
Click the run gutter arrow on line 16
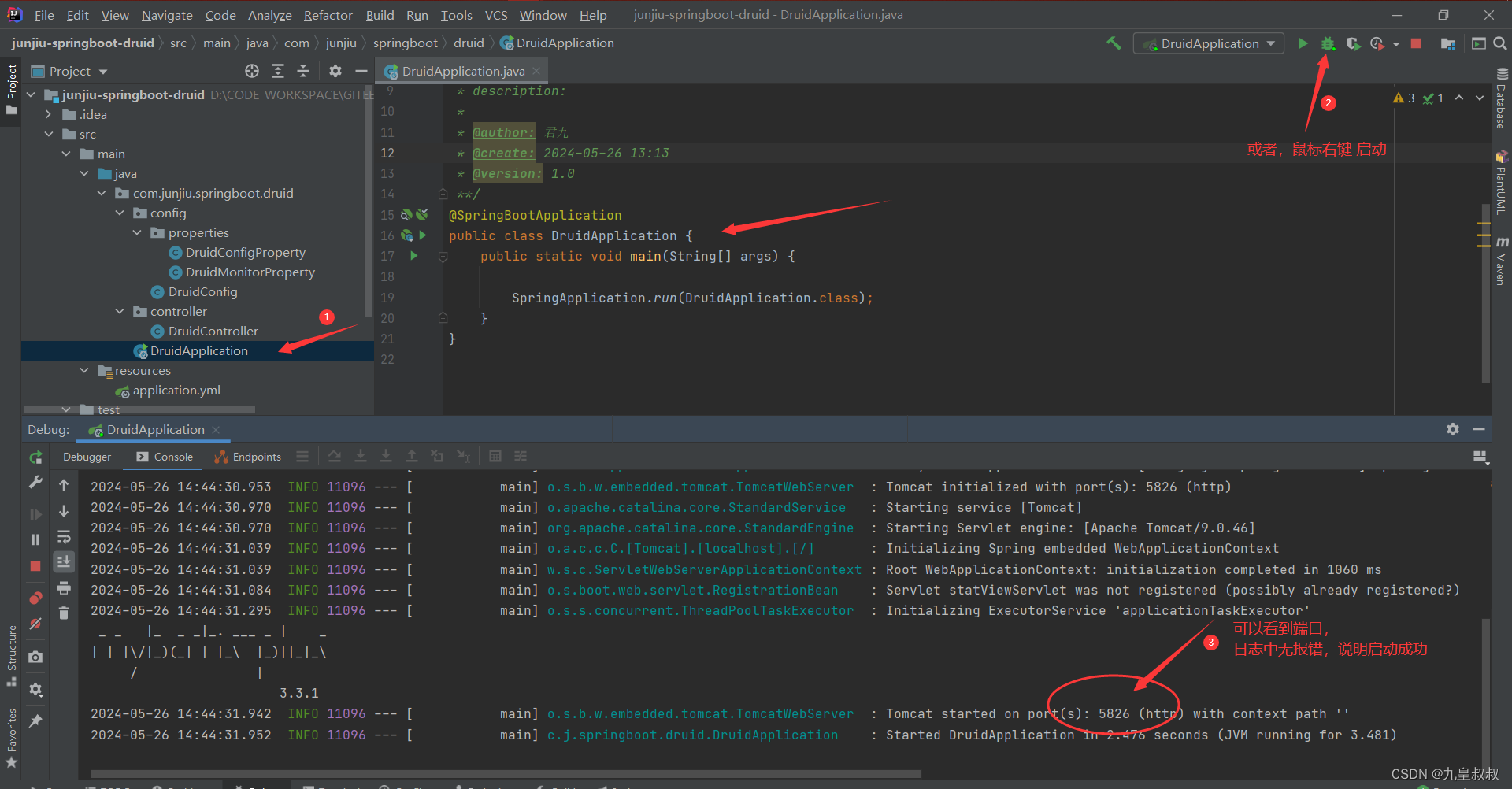point(423,235)
